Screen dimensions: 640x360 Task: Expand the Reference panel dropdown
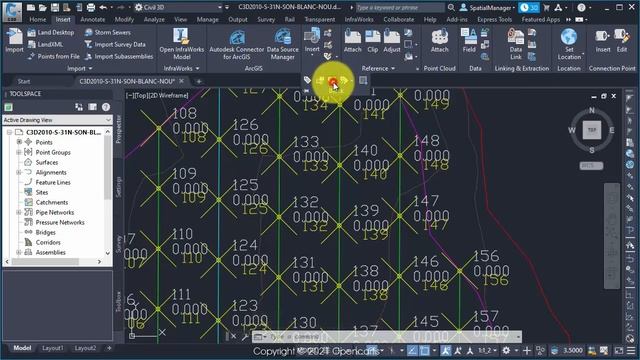click(x=378, y=69)
